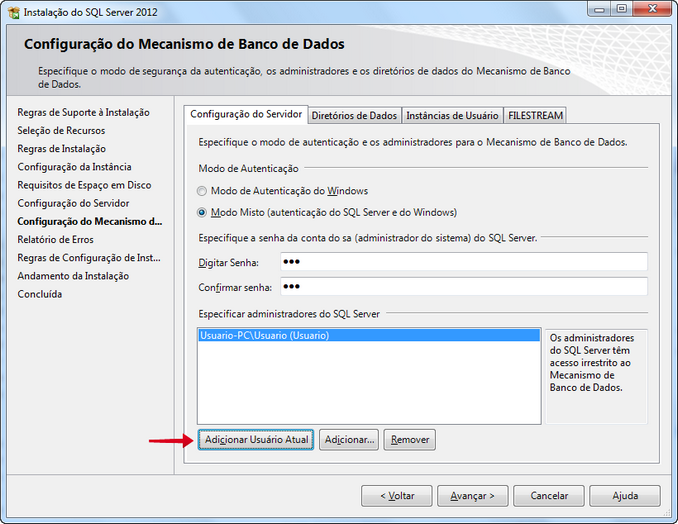
Task: Click the SQL Server installer title bar icon
Action: point(14,13)
